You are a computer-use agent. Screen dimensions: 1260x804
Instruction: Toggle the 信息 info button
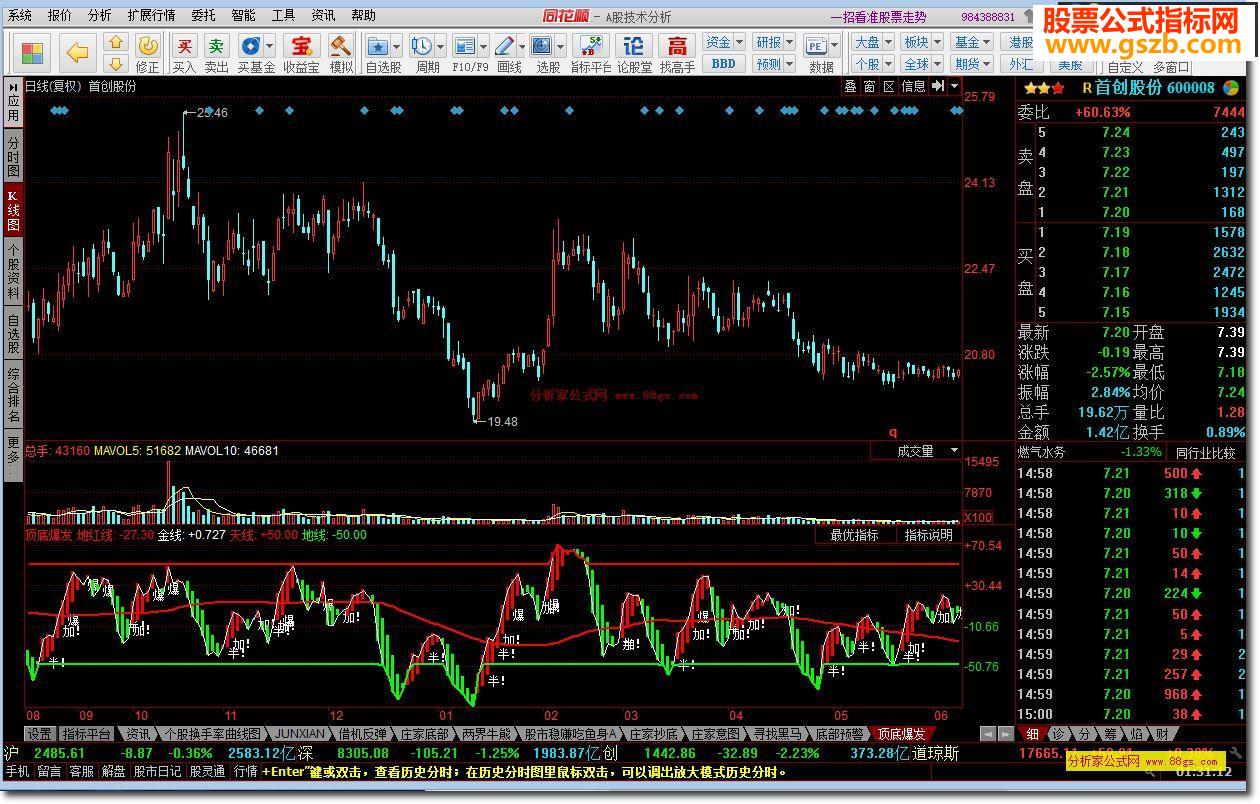pyautogui.click(x=914, y=86)
